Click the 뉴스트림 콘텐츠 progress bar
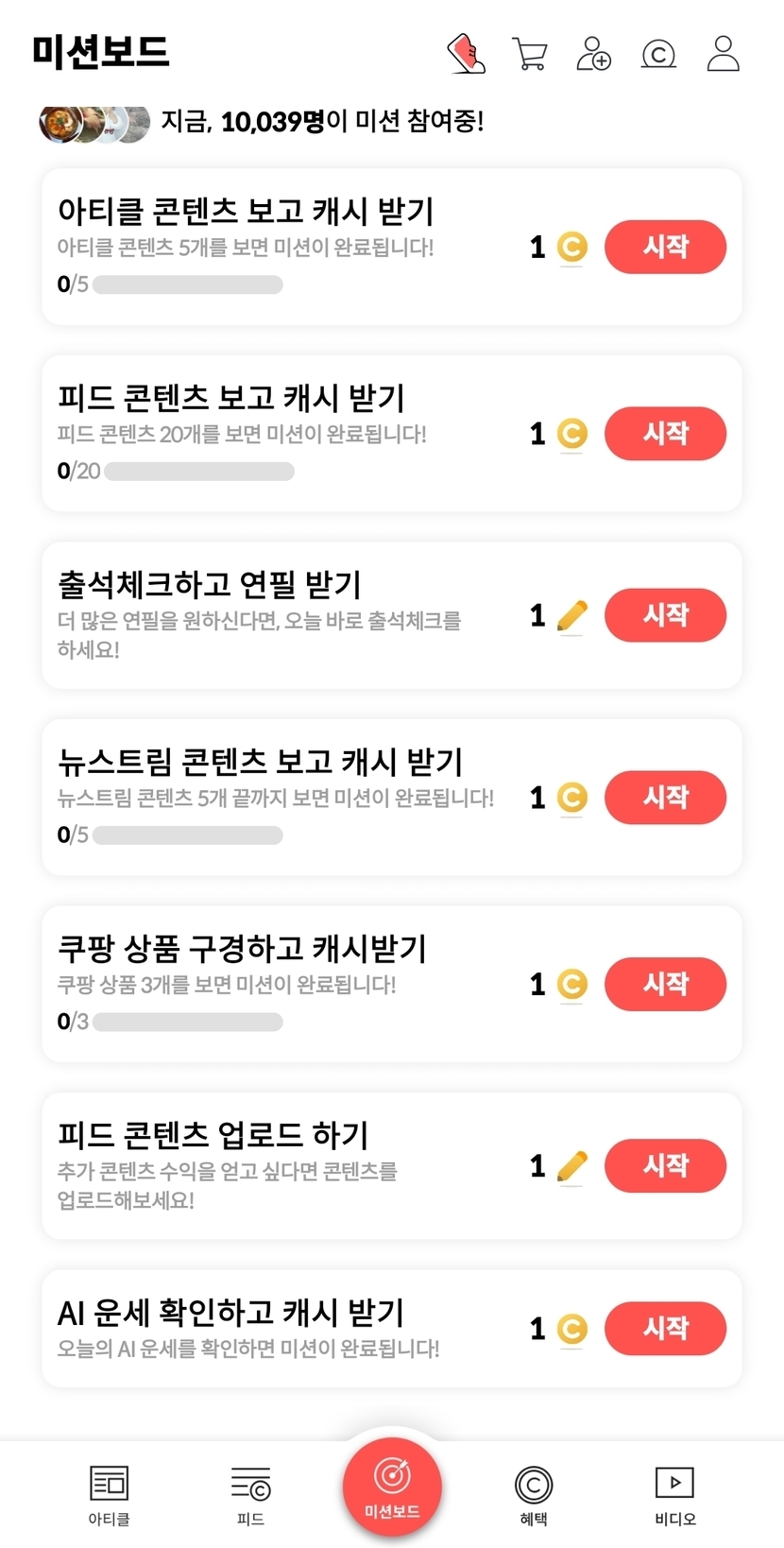The width and height of the screenshot is (784, 1548). tap(188, 835)
